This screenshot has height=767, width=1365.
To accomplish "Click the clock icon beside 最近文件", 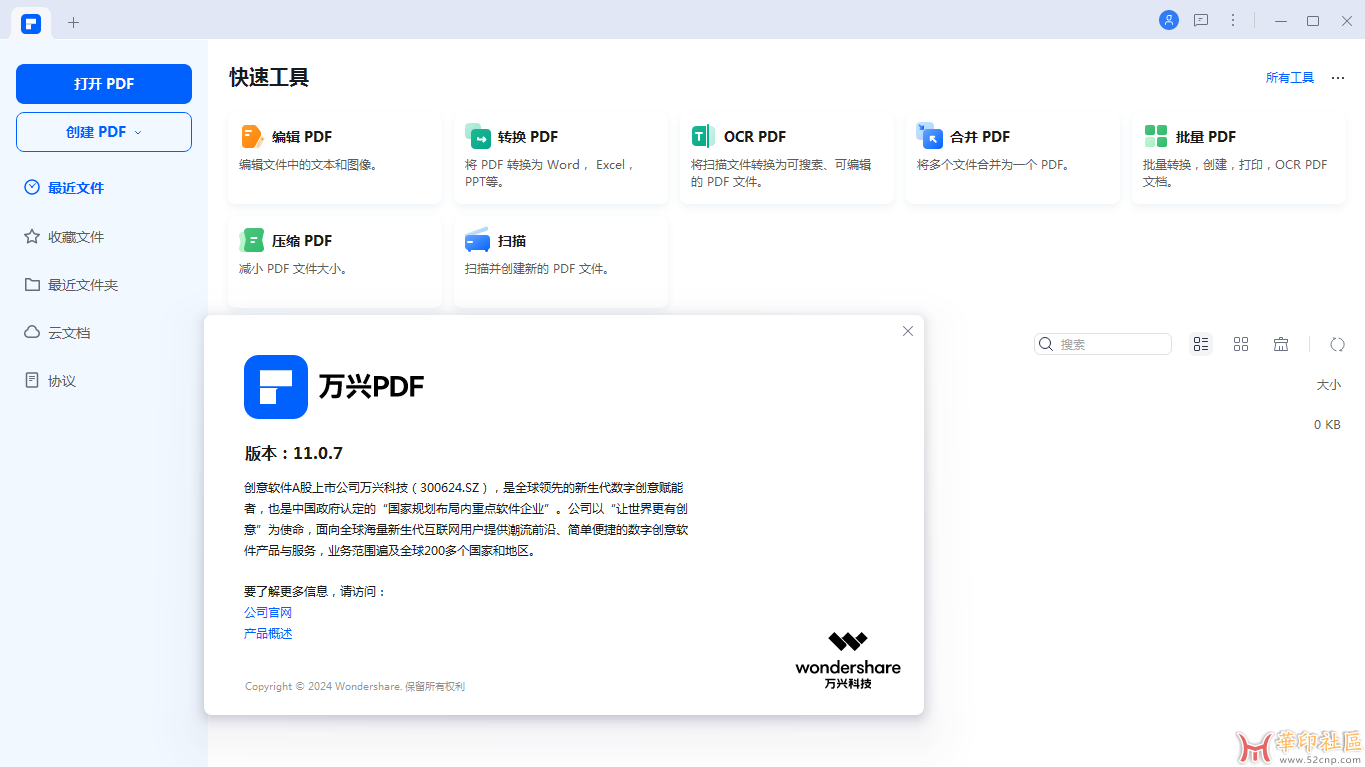I will click(x=32, y=187).
